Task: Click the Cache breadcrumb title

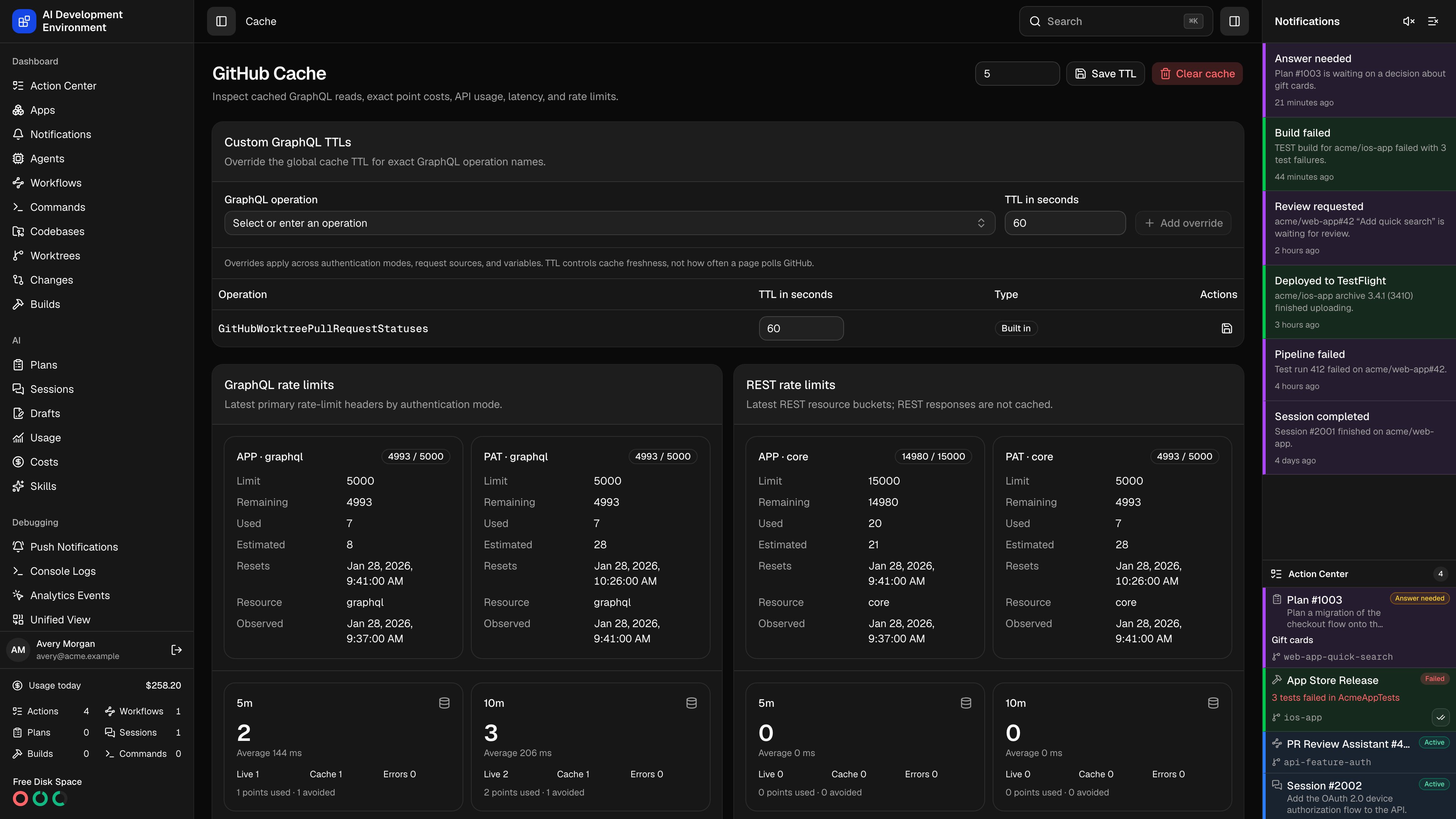Action: pos(260,22)
